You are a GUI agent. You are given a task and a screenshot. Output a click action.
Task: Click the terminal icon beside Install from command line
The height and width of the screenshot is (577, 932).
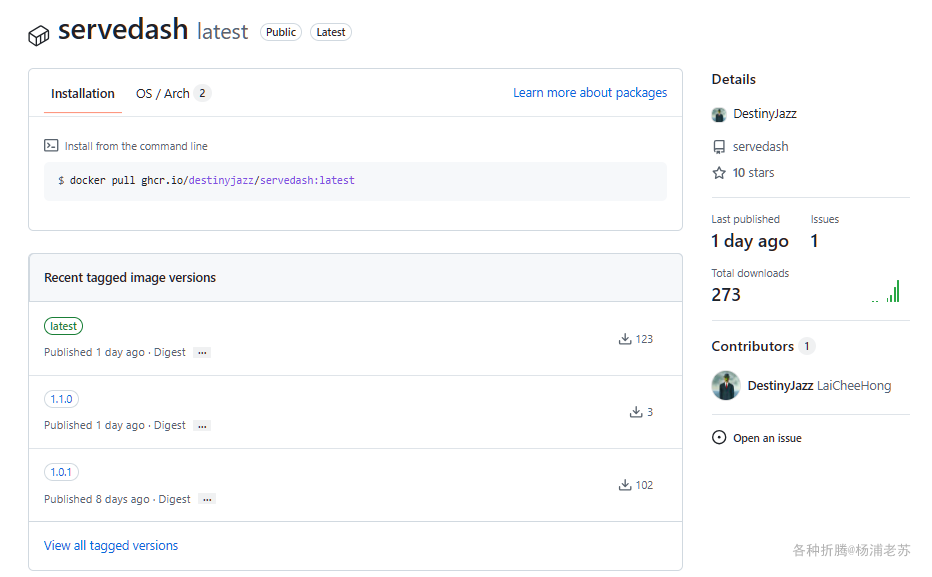(51, 146)
